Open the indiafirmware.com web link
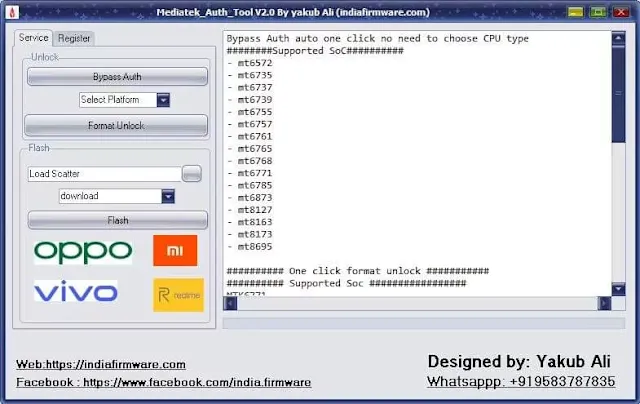 (x=101, y=364)
